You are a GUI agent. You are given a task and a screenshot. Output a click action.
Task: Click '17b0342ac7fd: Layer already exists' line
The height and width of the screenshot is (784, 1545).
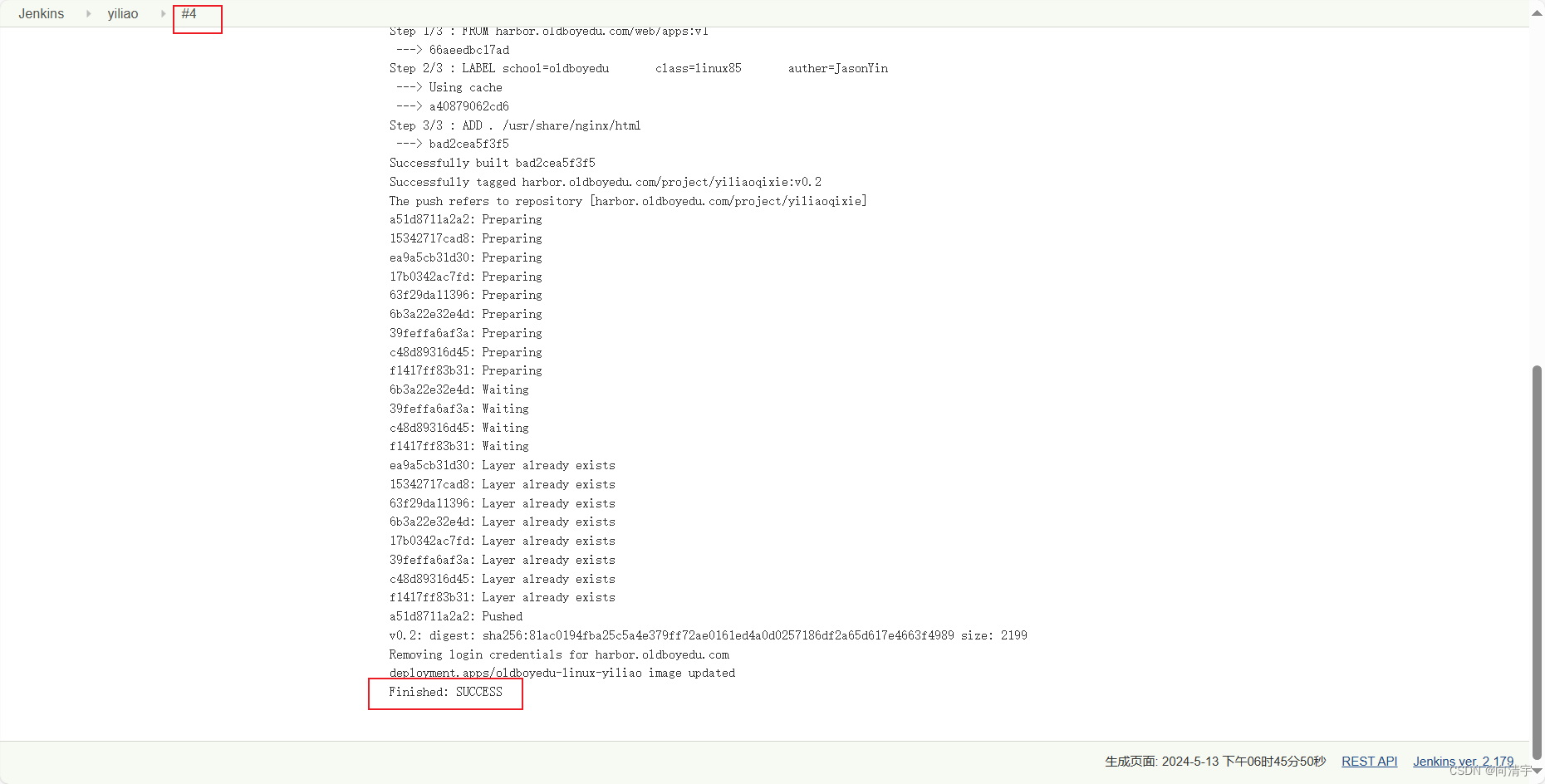[x=503, y=541]
